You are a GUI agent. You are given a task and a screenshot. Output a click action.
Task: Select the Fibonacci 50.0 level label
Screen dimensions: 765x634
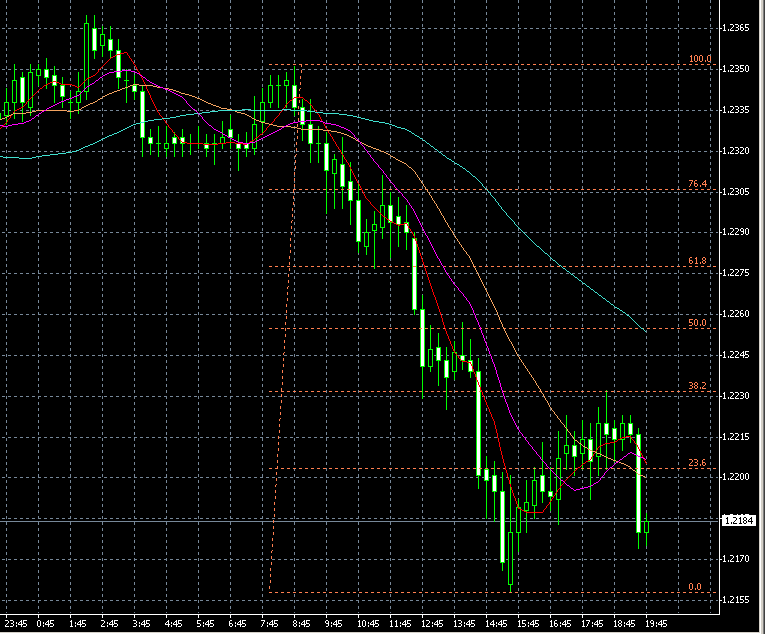pyautogui.click(x=697, y=323)
